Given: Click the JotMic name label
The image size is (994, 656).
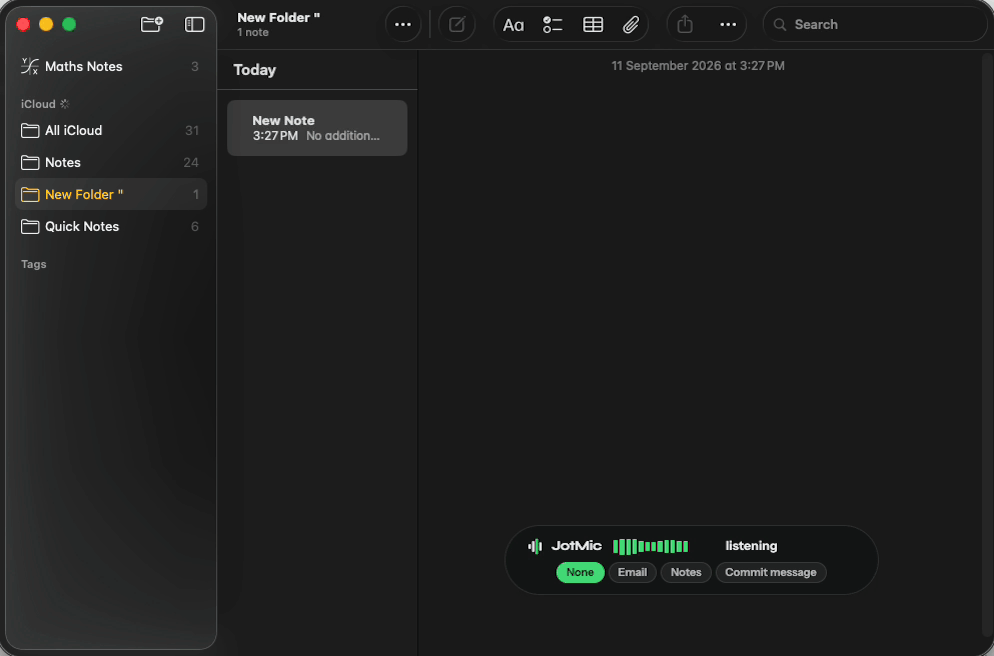Looking at the screenshot, I should 576,546.
